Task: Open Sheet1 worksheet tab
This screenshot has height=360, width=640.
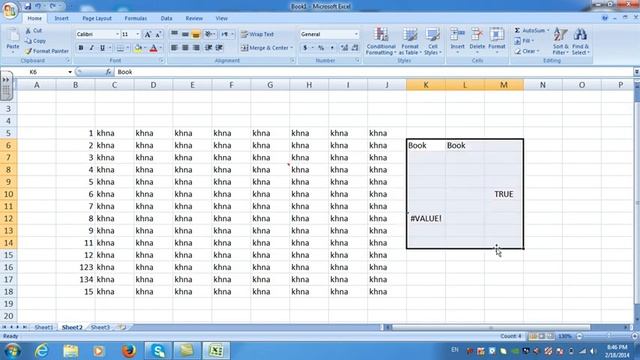Action: point(43,327)
